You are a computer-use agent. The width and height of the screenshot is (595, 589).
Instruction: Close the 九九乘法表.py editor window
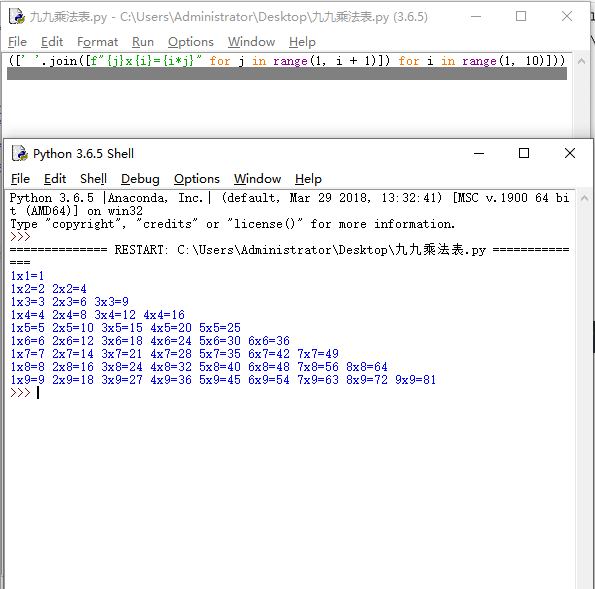point(567,16)
